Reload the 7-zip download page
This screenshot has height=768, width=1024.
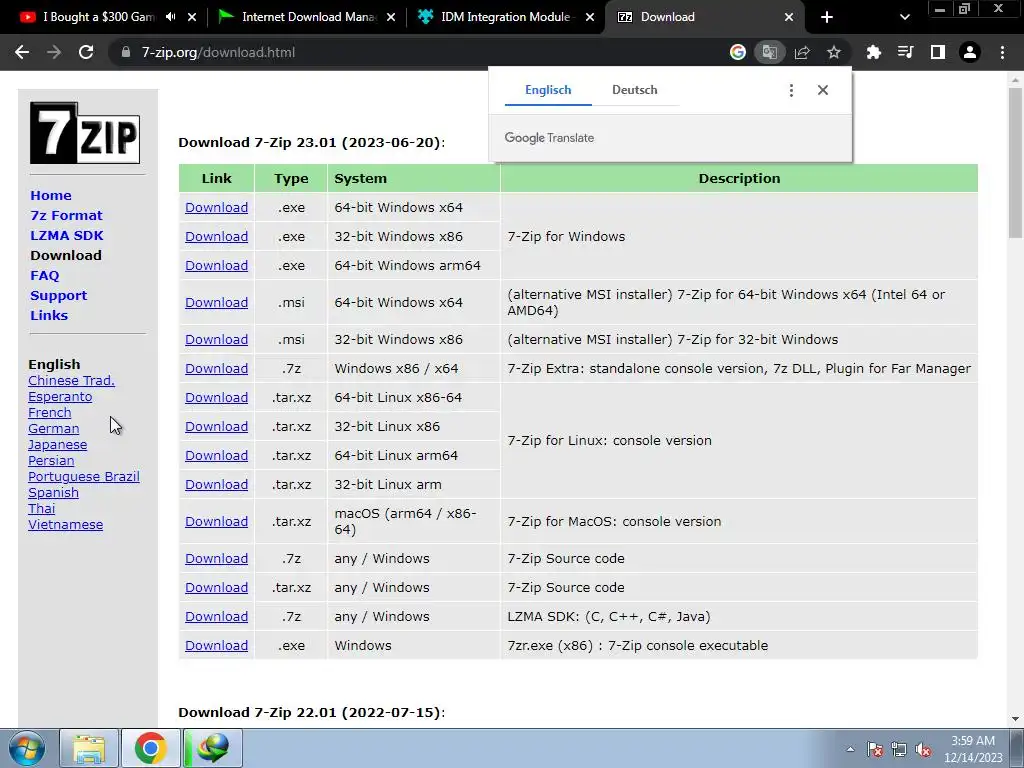click(86, 52)
